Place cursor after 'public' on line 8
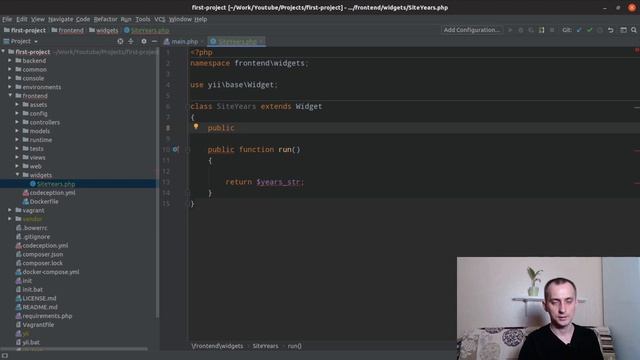 click(x=235, y=128)
